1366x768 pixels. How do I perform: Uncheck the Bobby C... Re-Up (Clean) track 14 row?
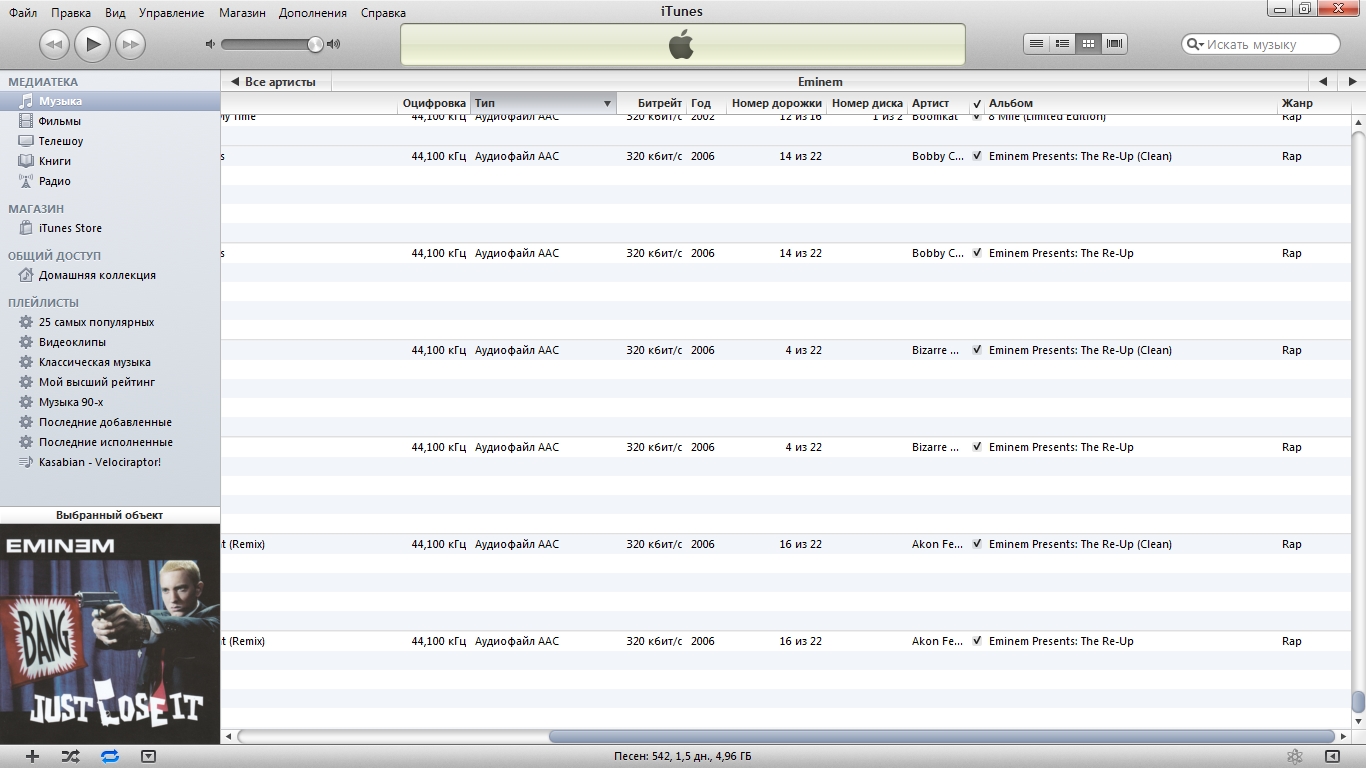click(x=977, y=156)
